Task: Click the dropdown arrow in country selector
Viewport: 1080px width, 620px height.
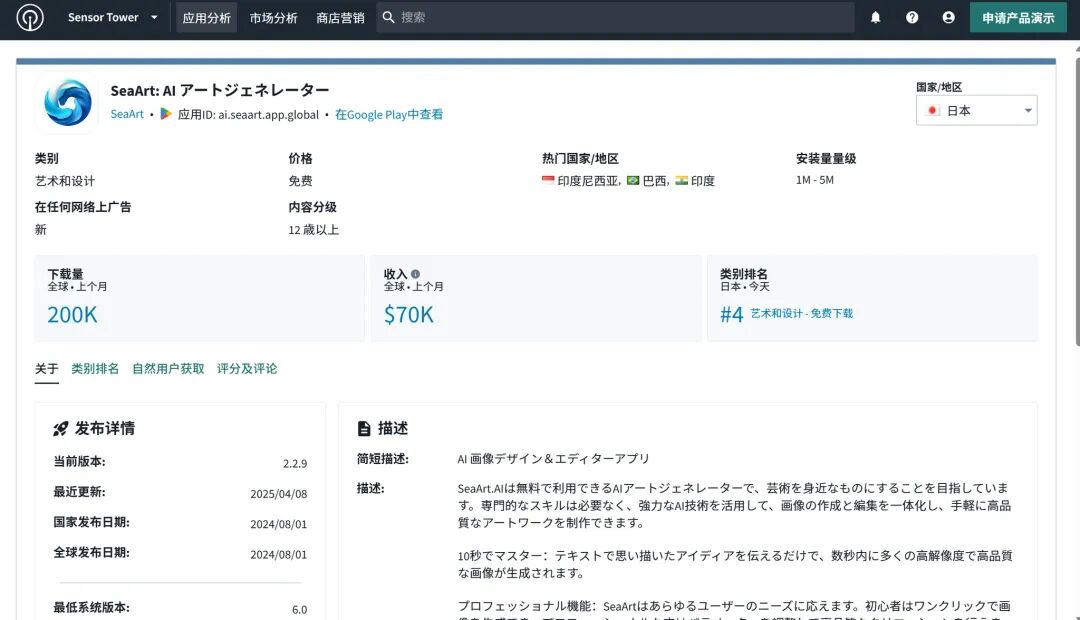Action: 1028,110
